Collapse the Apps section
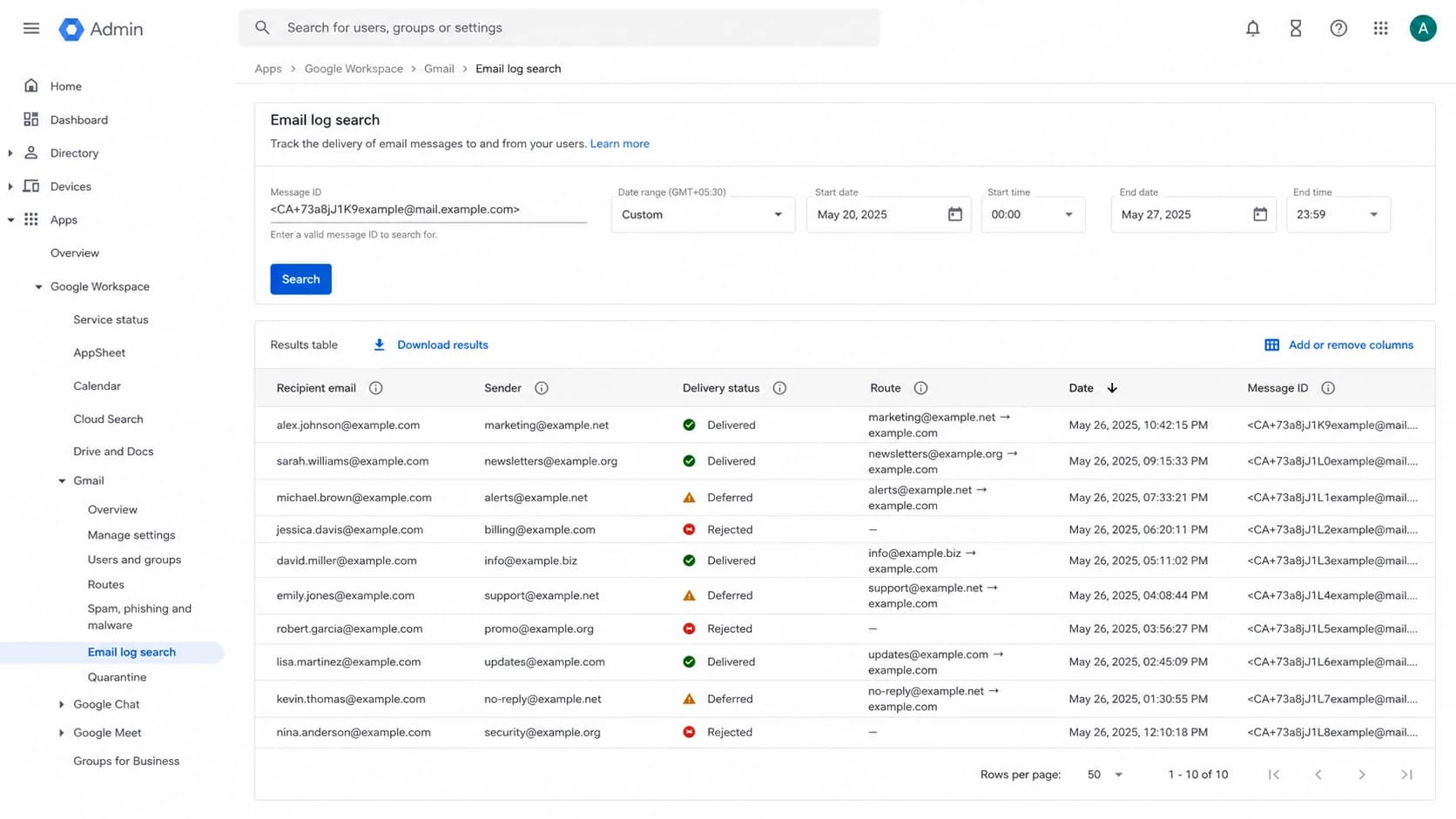 10,220
